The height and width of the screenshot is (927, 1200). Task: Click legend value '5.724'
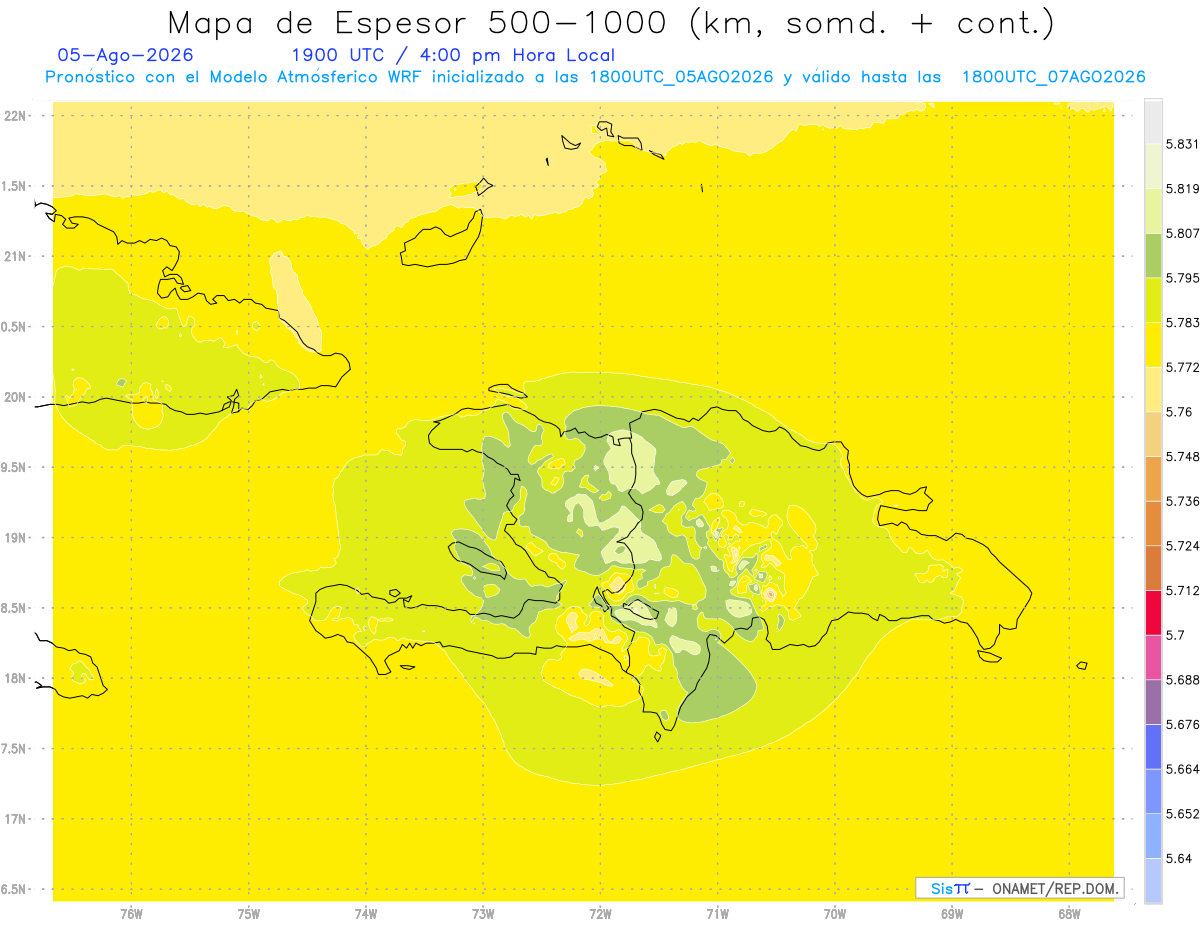tap(1183, 546)
